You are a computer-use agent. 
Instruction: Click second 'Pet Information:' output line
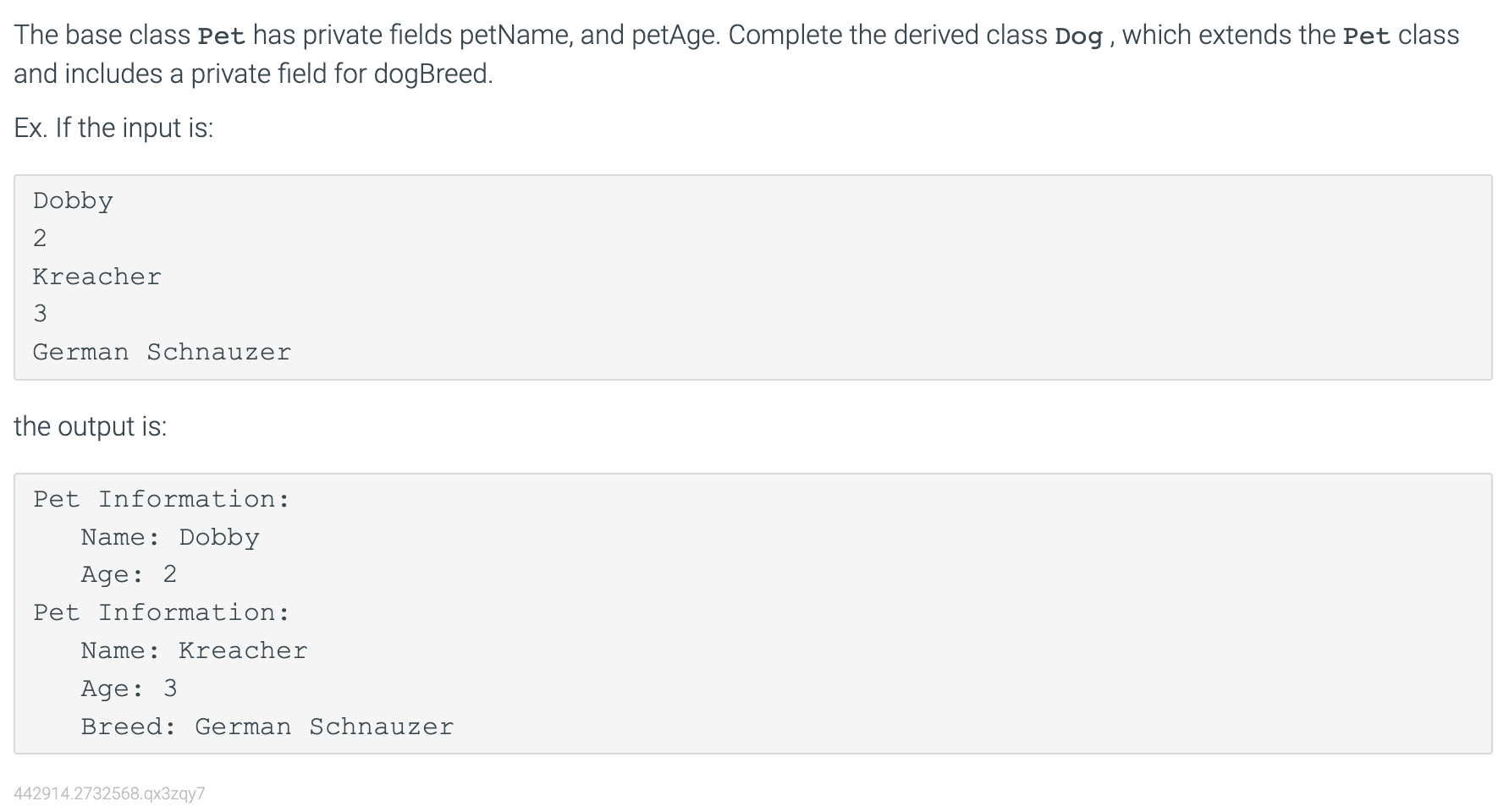[162, 612]
